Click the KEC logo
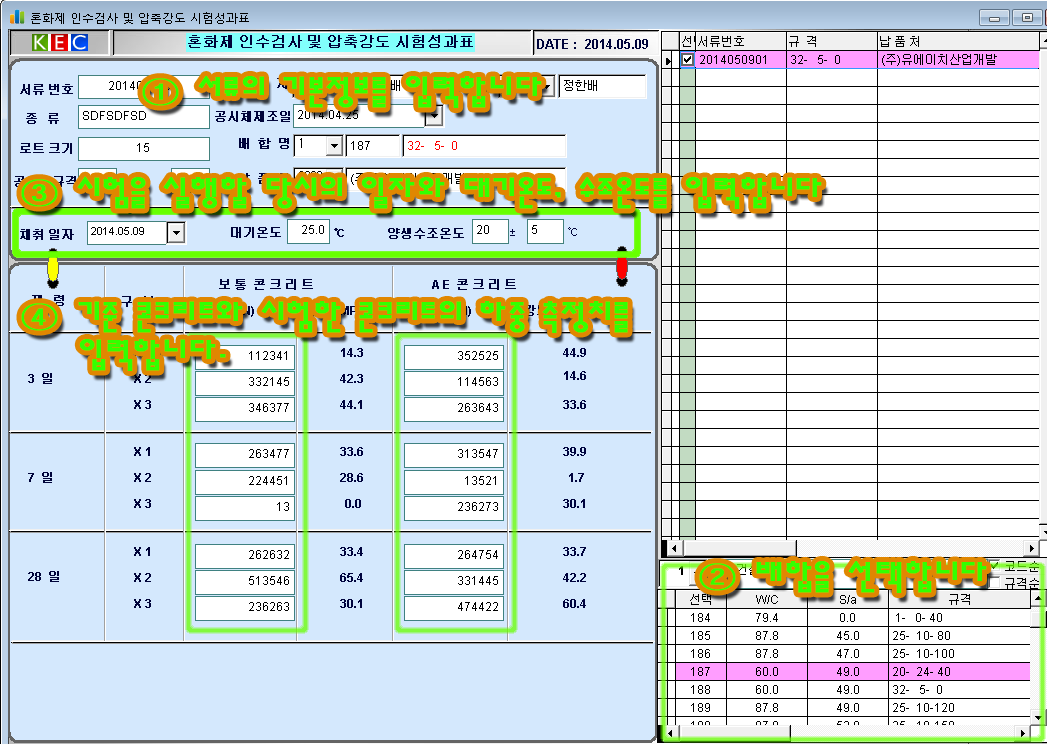The height and width of the screenshot is (744, 1047). (59, 43)
